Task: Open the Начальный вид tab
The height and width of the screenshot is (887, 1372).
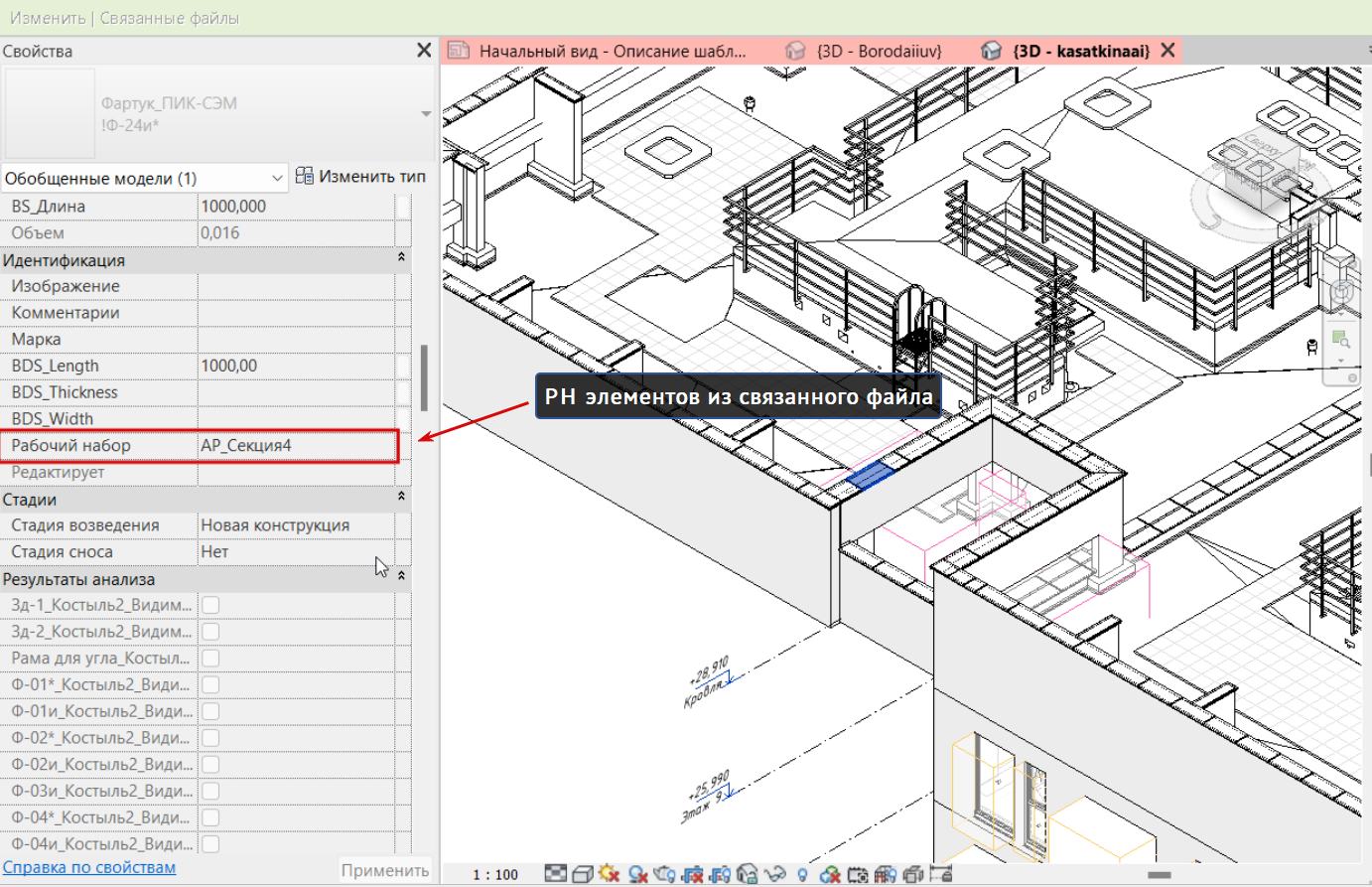Action: coord(598,51)
